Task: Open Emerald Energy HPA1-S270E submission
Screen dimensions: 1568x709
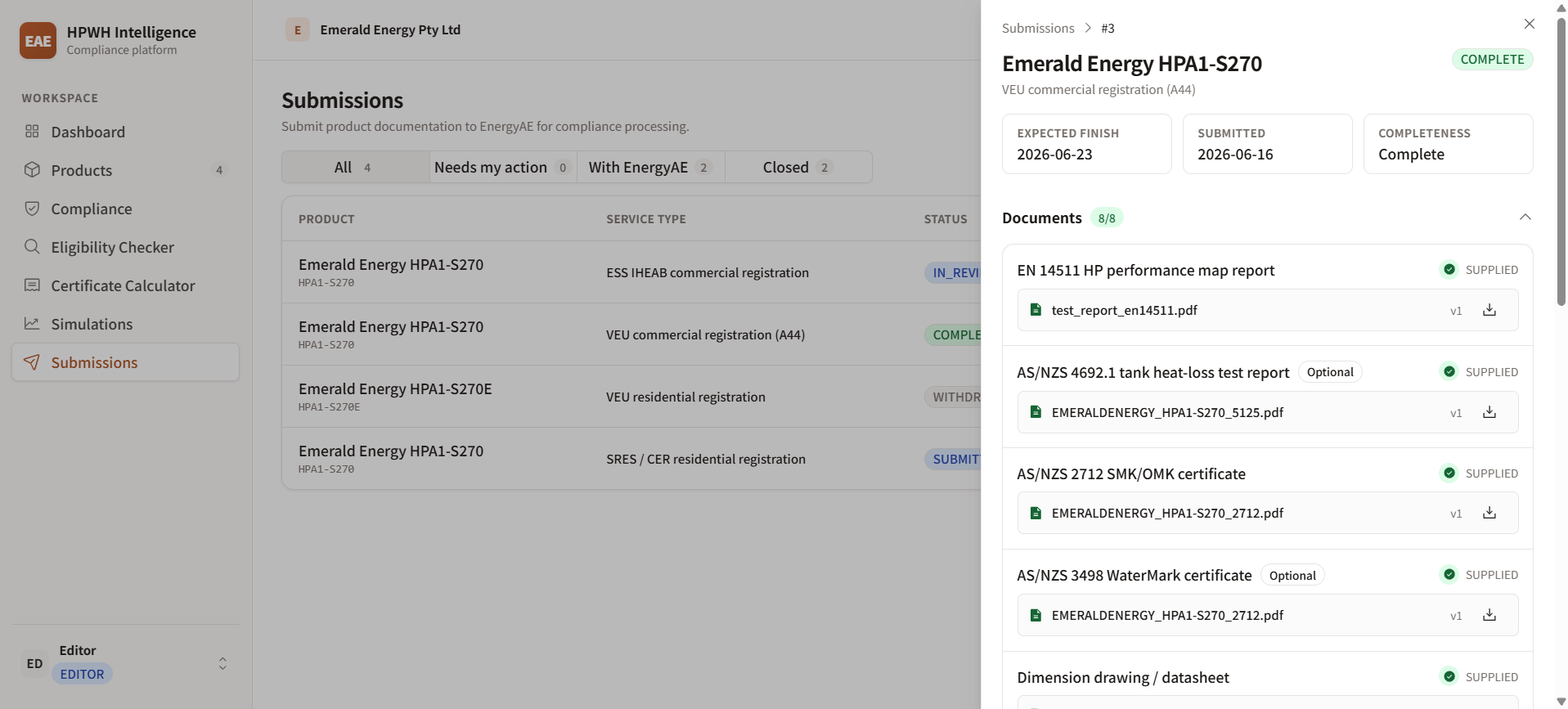Action: click(631, 397)
